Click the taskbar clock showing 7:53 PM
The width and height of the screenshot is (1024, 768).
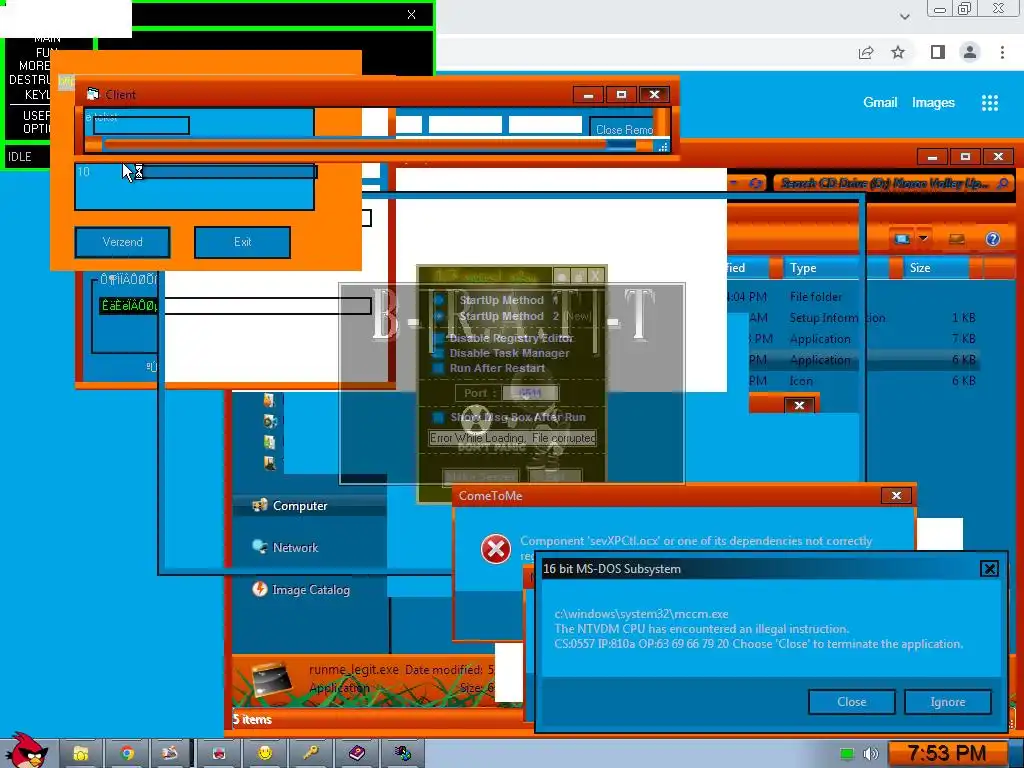(947, 754)
